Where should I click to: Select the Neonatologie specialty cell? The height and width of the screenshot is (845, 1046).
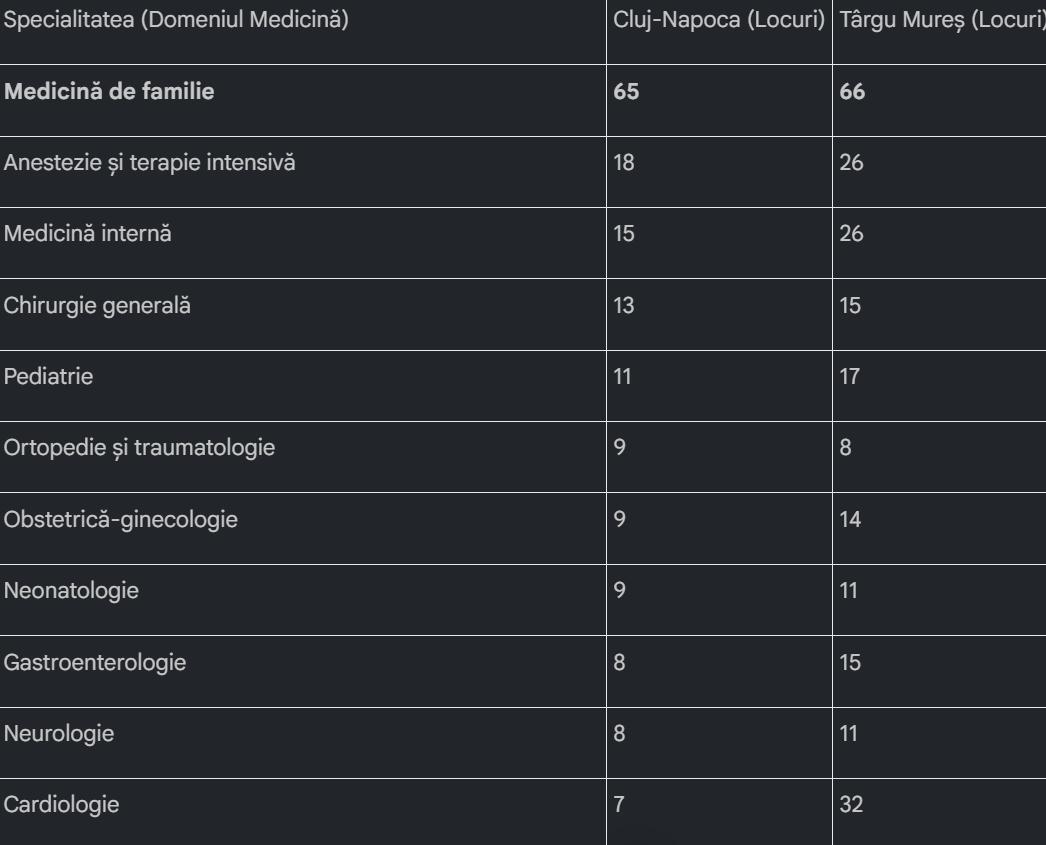(x=71, y=591)
